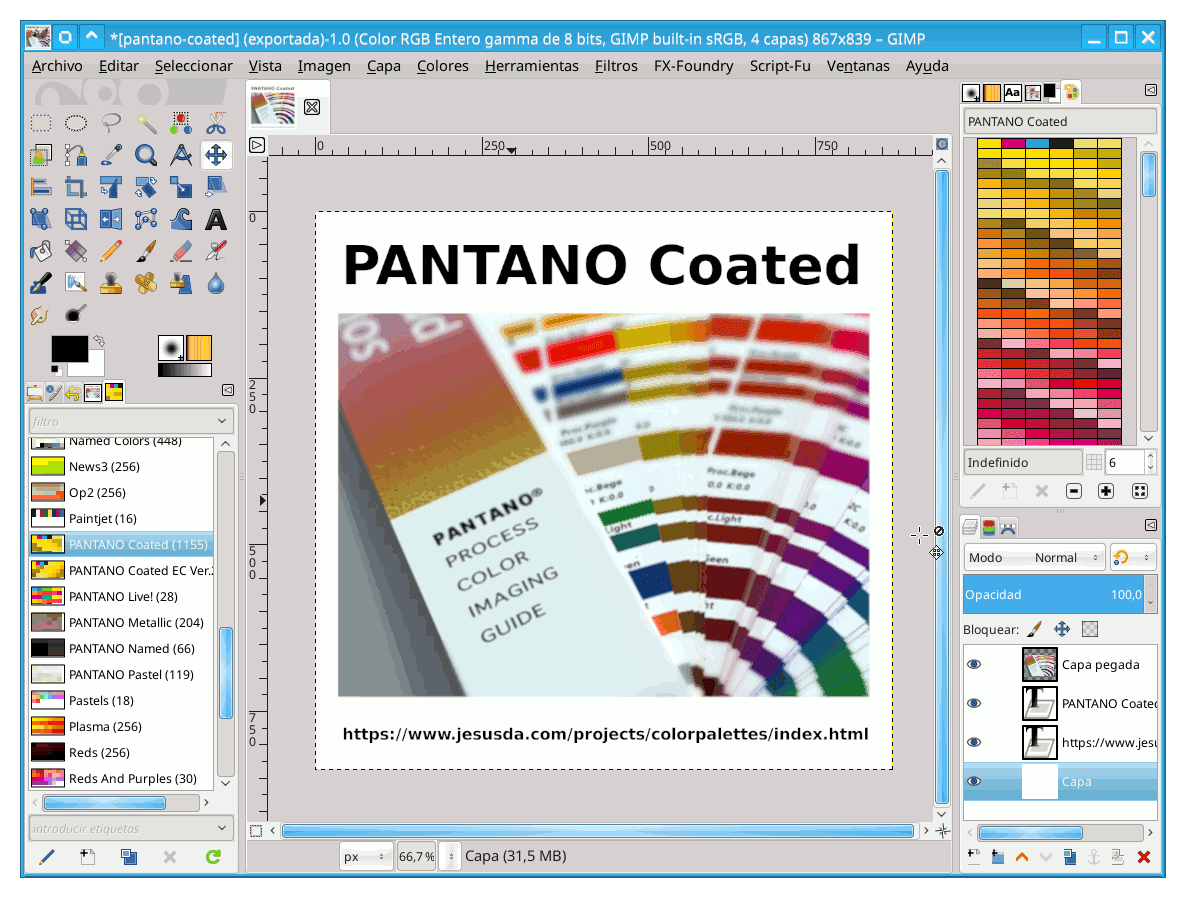Activate the Crop tool
This screenshot has width=1186, height=898.
(x=75, y=187)
